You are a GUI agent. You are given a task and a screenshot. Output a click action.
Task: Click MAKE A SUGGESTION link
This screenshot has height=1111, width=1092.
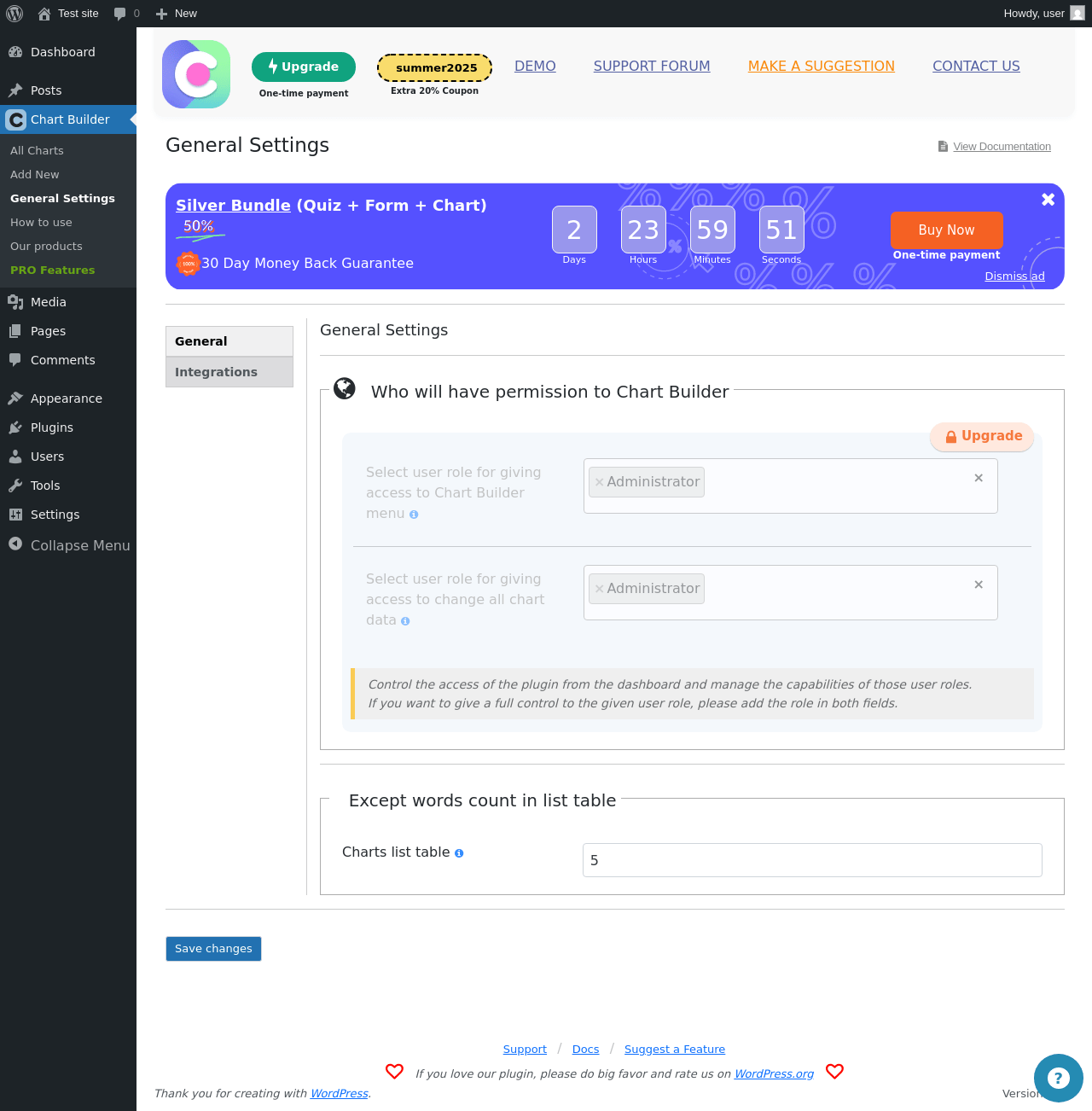click(822, 66)
